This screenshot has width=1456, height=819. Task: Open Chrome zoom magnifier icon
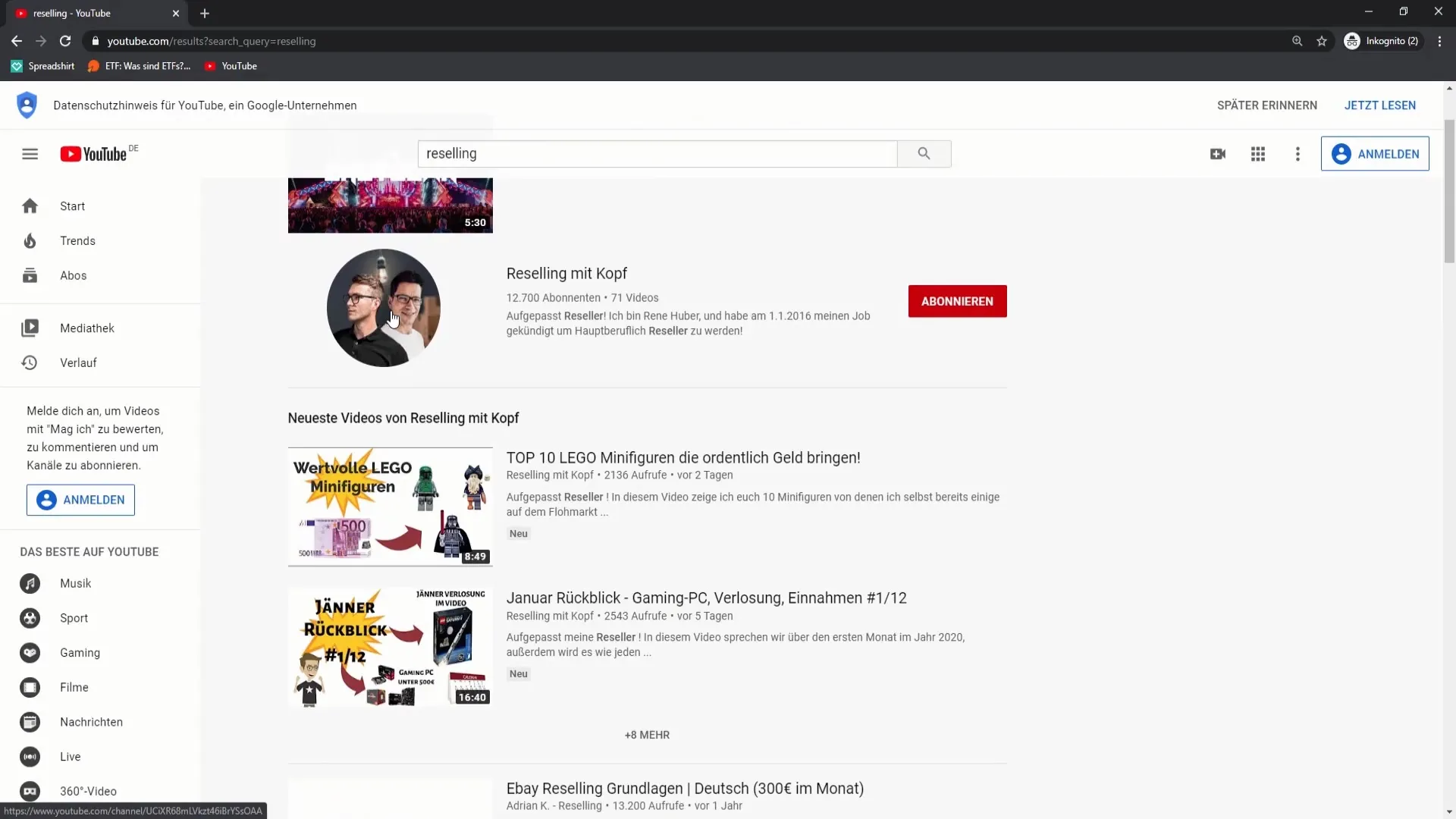pos(1297,41)
